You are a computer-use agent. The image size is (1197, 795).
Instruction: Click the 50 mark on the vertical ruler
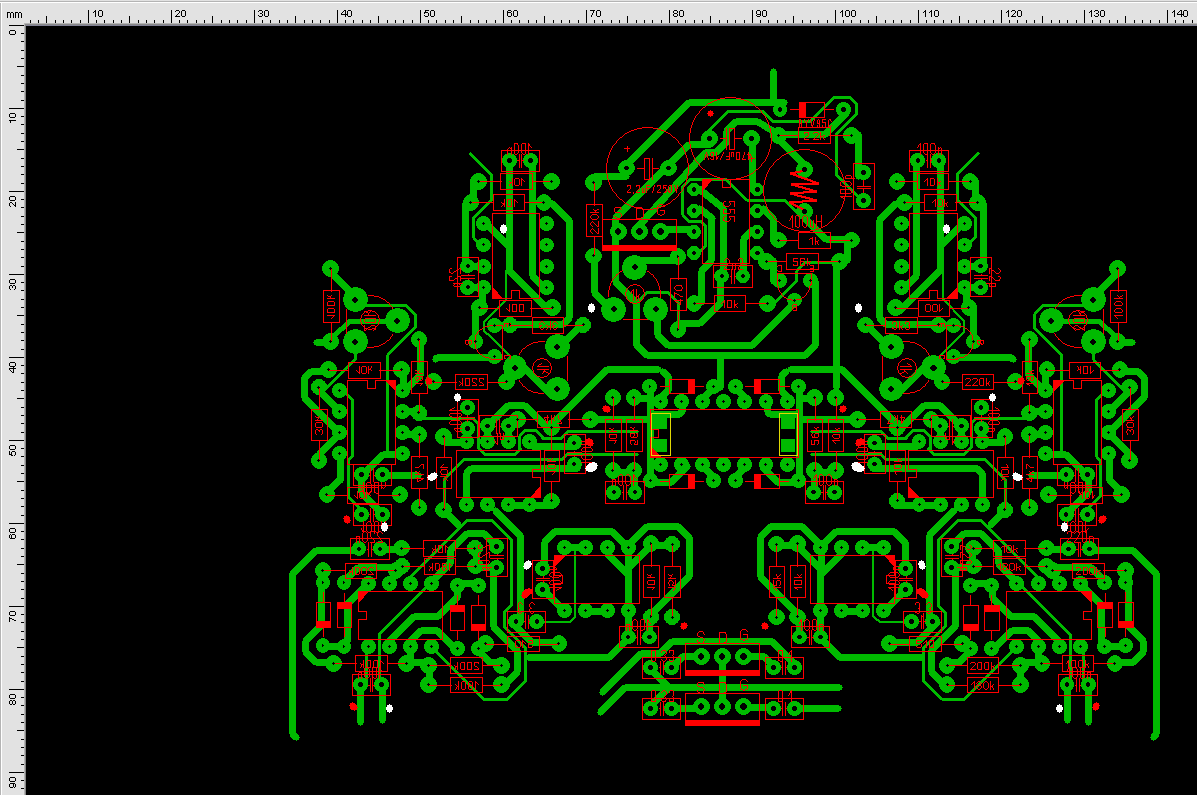click(x=12, y=448)
